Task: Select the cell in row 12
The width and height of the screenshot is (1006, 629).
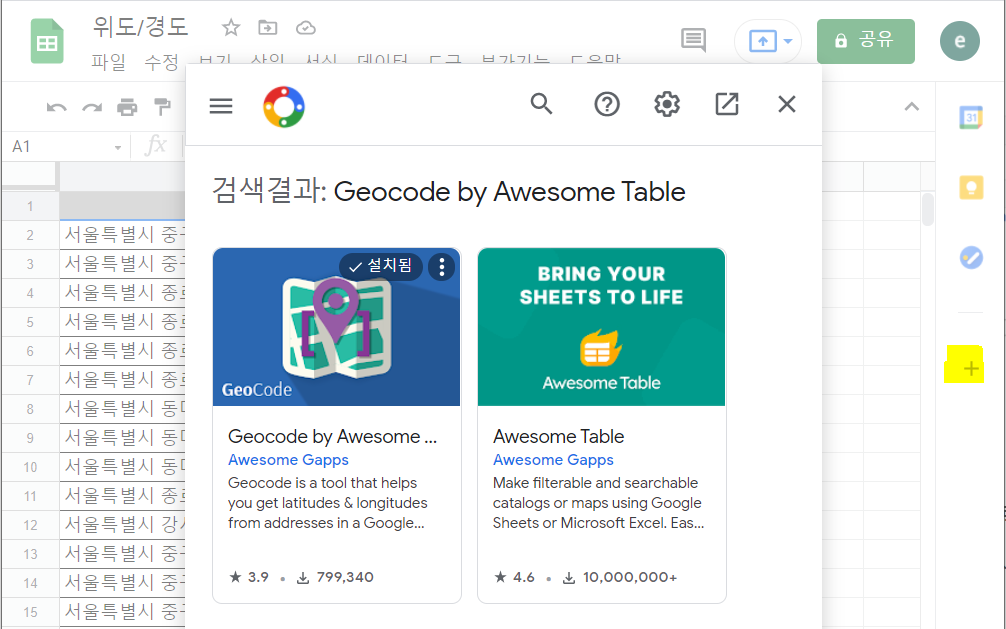Action: click(x=123, y=525)
